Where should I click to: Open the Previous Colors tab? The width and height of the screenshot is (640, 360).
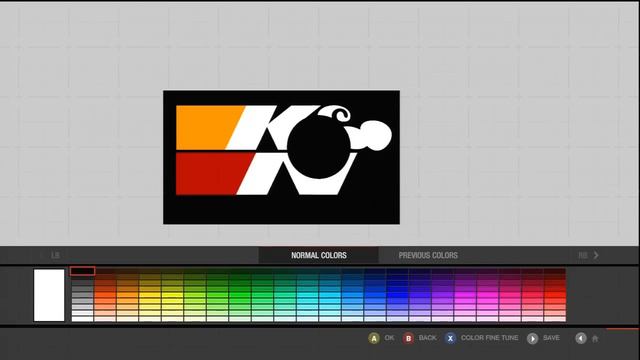point(428,256)
